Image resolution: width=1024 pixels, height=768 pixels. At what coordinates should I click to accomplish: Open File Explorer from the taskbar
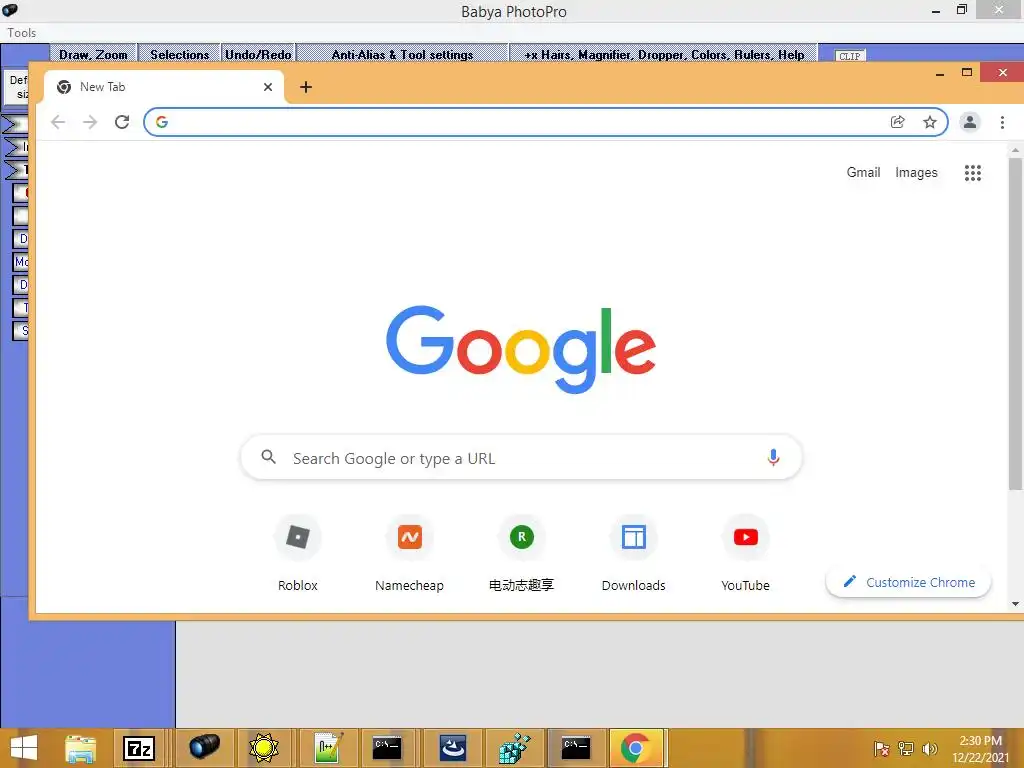(80, 748)
